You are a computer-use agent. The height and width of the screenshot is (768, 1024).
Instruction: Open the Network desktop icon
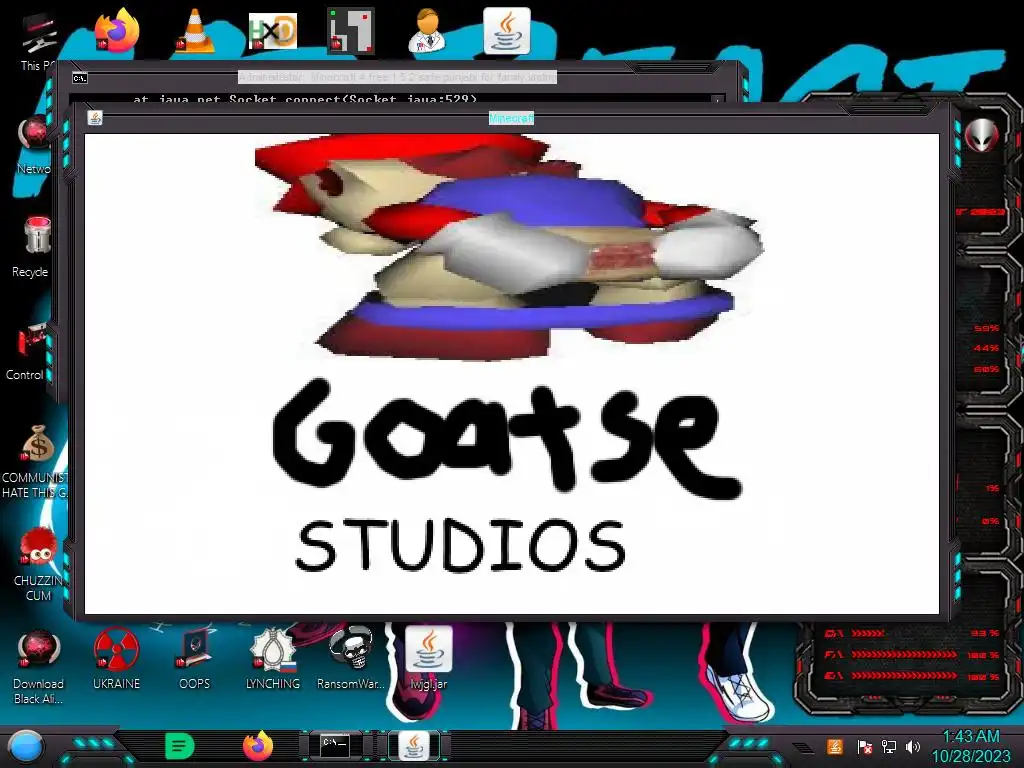point(34,144)
